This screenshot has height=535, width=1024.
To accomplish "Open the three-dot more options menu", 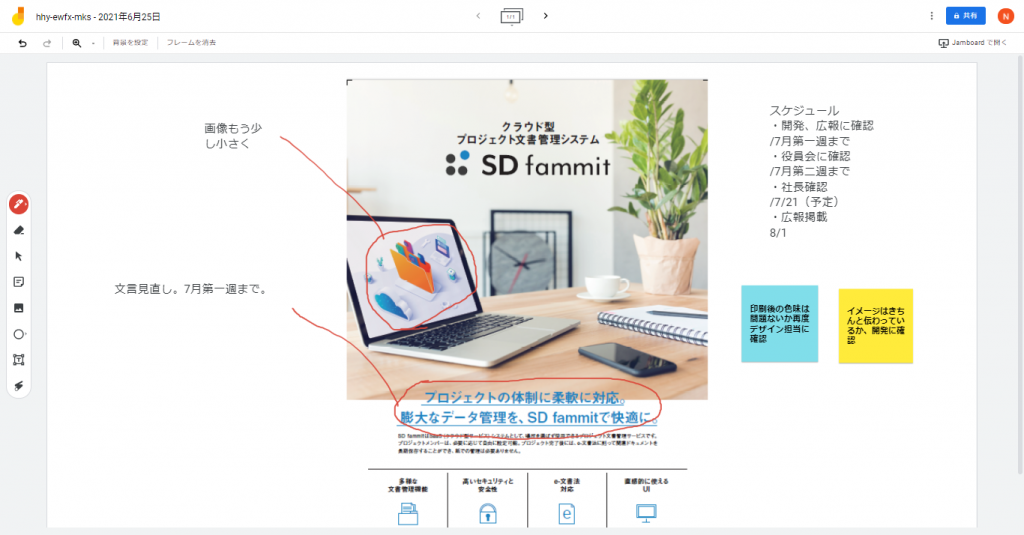I will [931, 16].
